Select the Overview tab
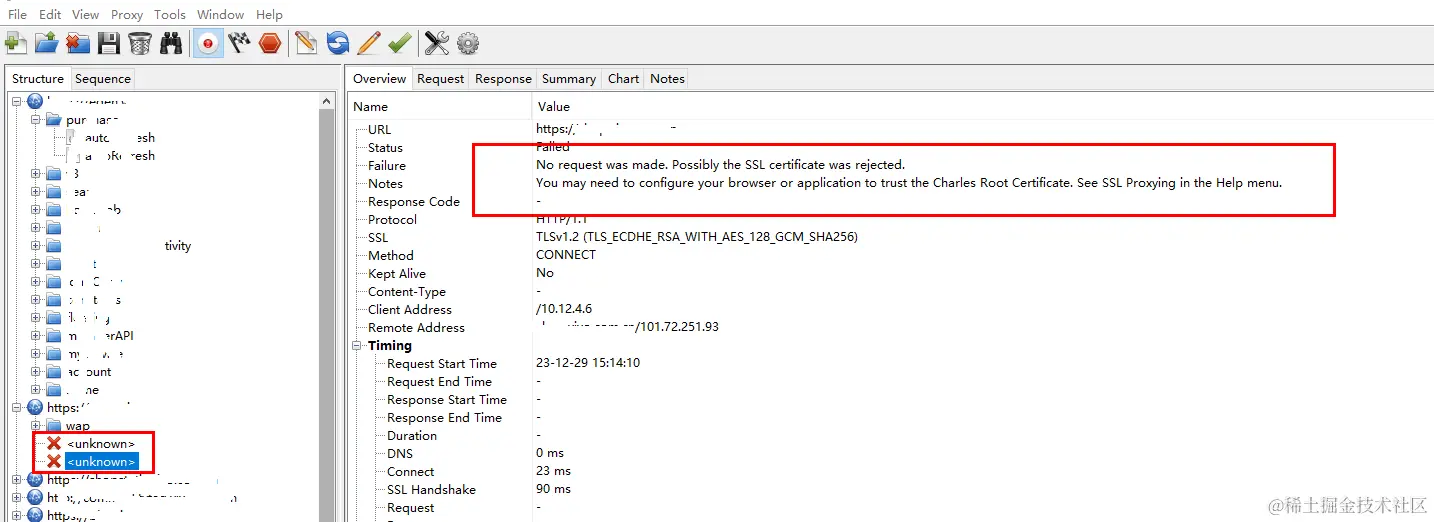 click(380, 78)
